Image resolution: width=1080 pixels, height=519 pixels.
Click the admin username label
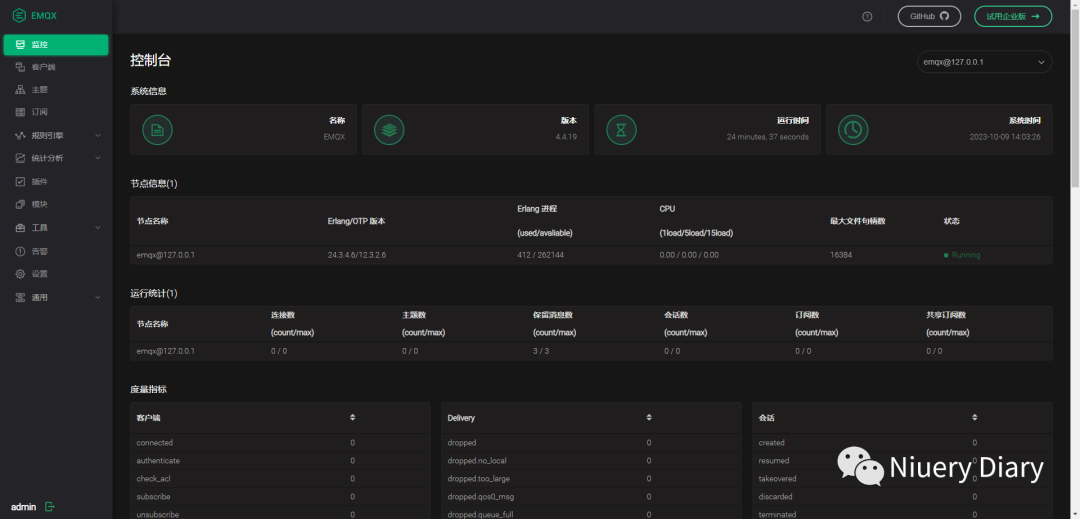(x=23, y=507)
